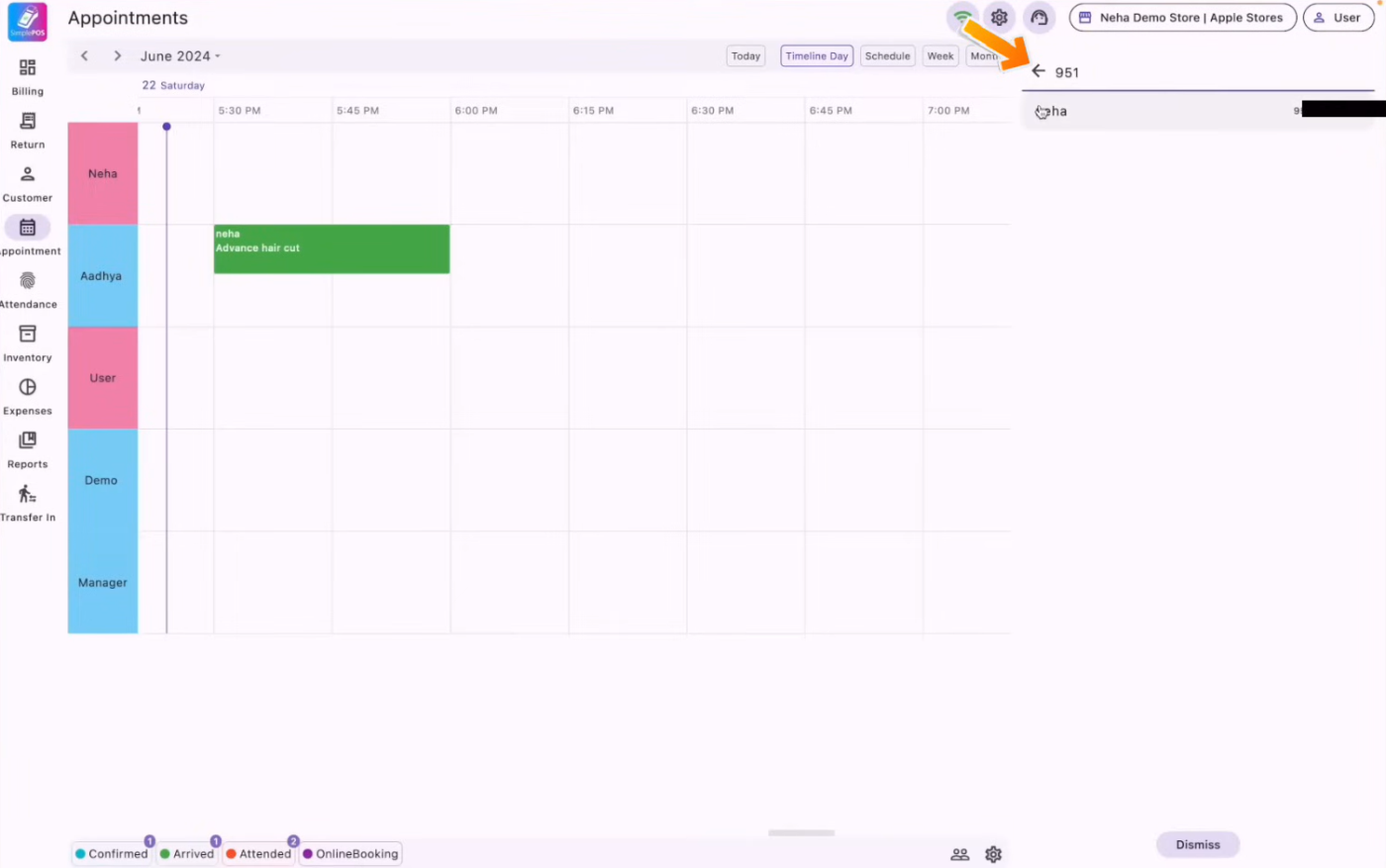Image resolution: width=1386 pixels, height=868 pixels.
Task: Switch to Month view
Action: tap(985, 56)
